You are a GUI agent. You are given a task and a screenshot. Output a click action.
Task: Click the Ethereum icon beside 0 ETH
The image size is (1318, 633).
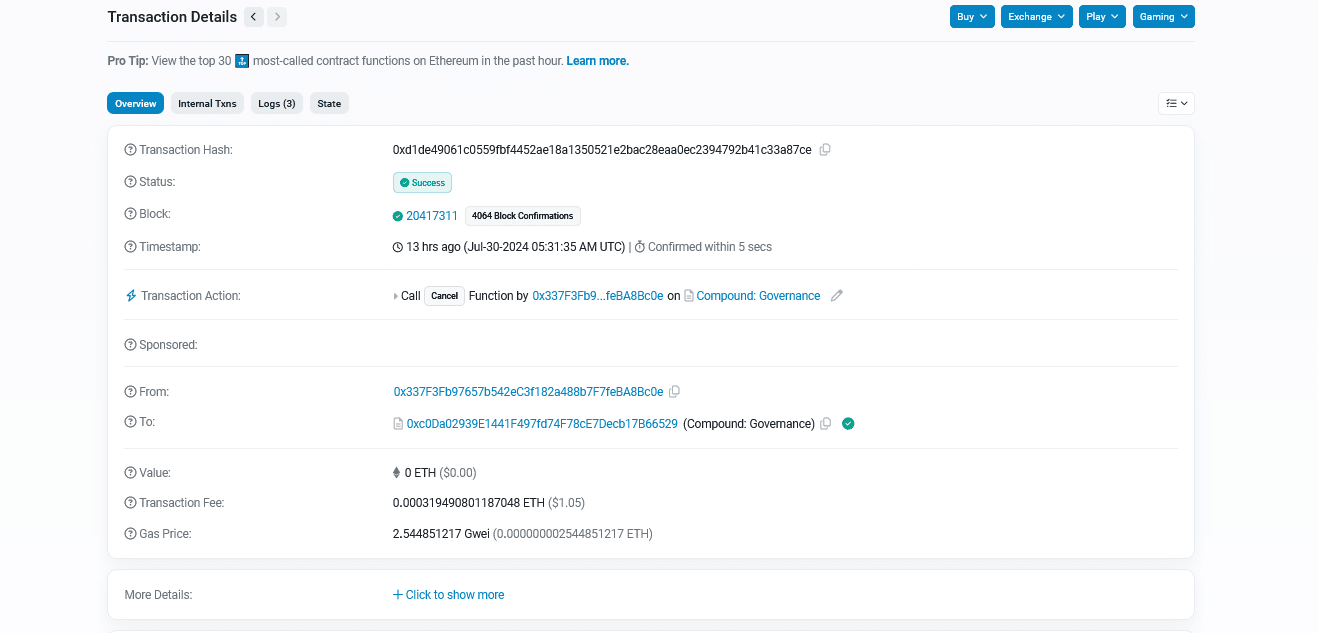click(397, 473)
